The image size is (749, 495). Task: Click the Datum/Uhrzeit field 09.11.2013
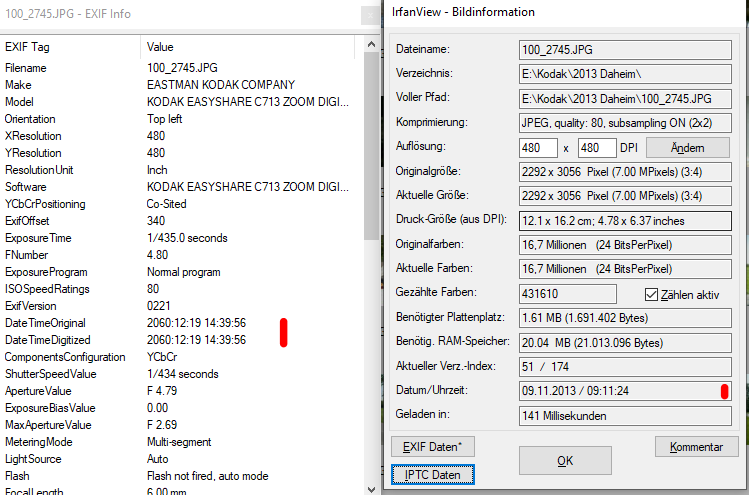625,391
